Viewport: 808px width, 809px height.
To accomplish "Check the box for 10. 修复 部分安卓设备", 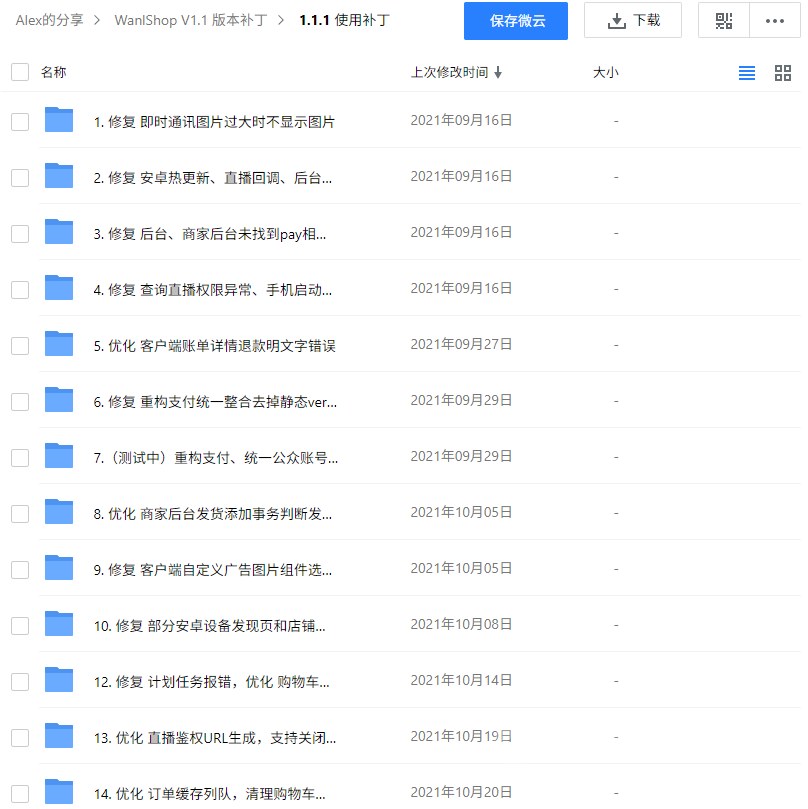I will pos(20,626).
